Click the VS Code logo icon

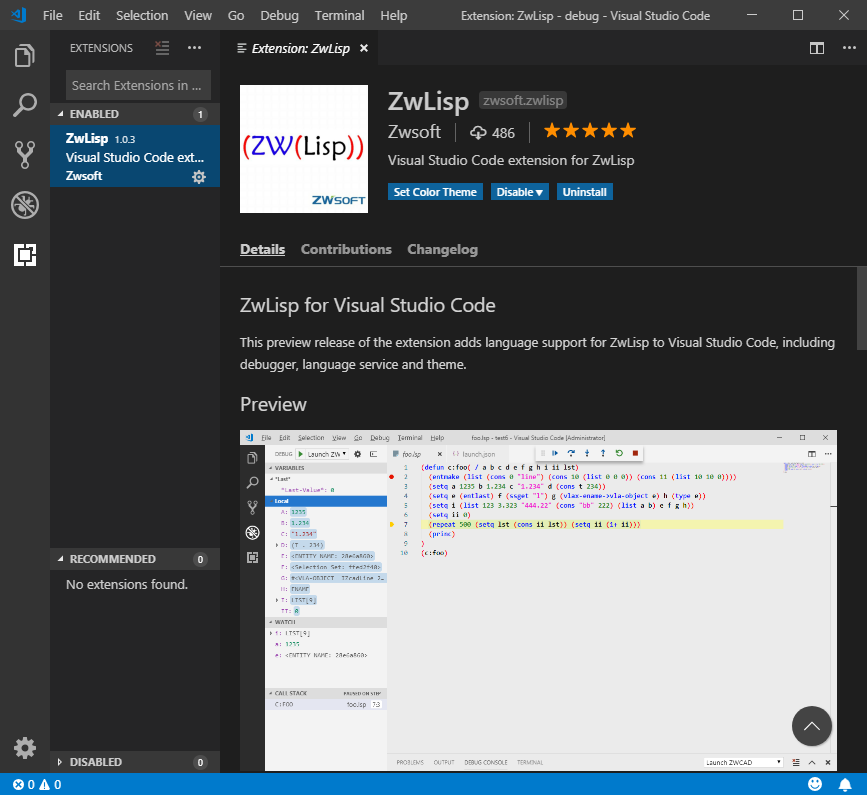(x=19, y=15)
